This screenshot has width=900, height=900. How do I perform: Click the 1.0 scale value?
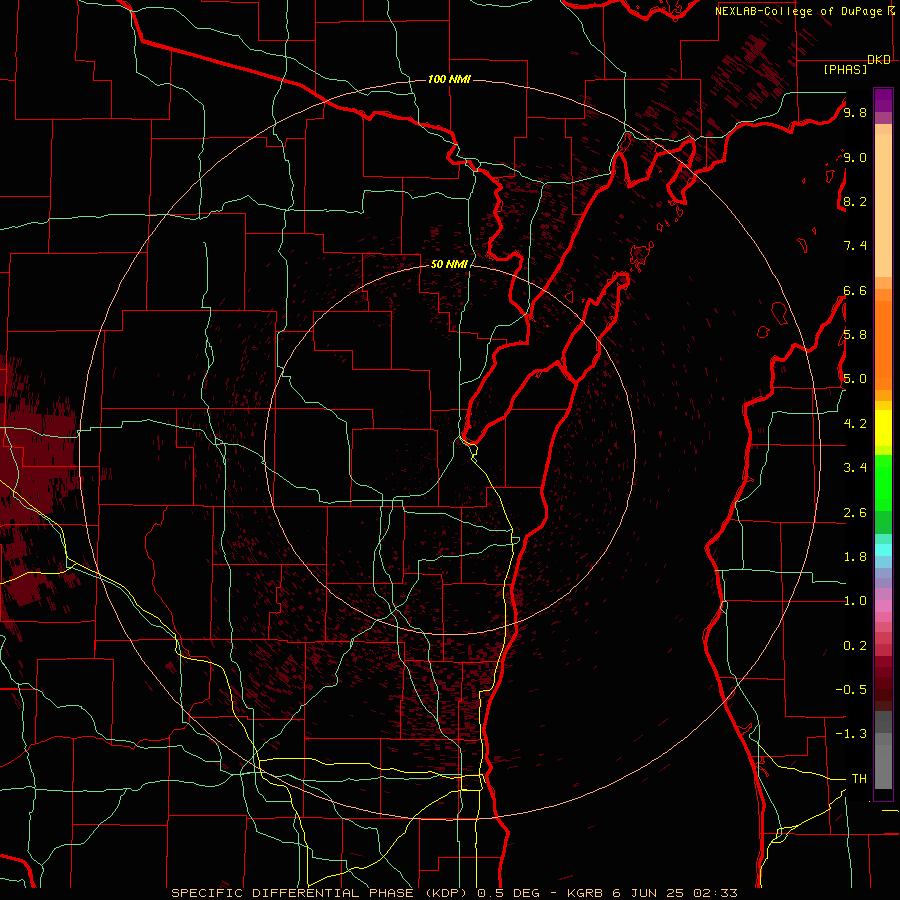[855, 600]
